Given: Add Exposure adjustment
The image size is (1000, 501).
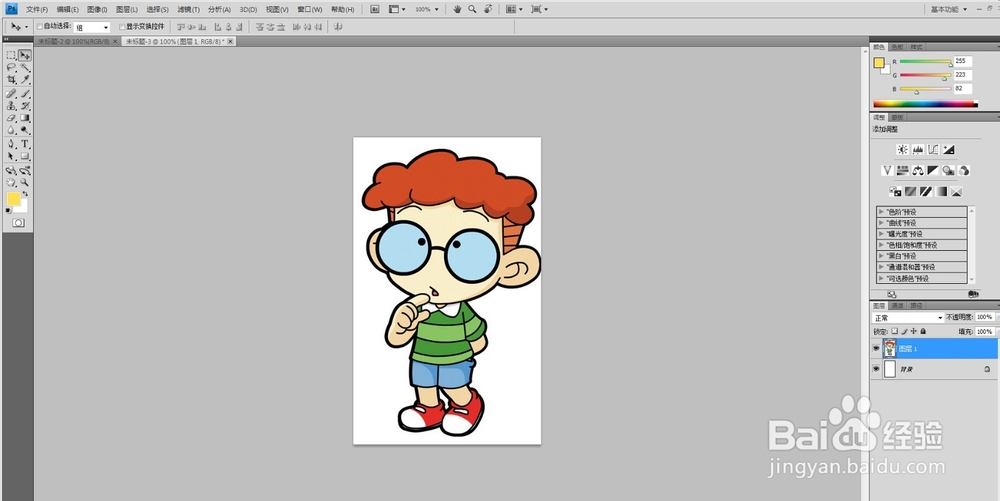Looking at the screenshot, I should pyautogui.click(x=948, y=149).
